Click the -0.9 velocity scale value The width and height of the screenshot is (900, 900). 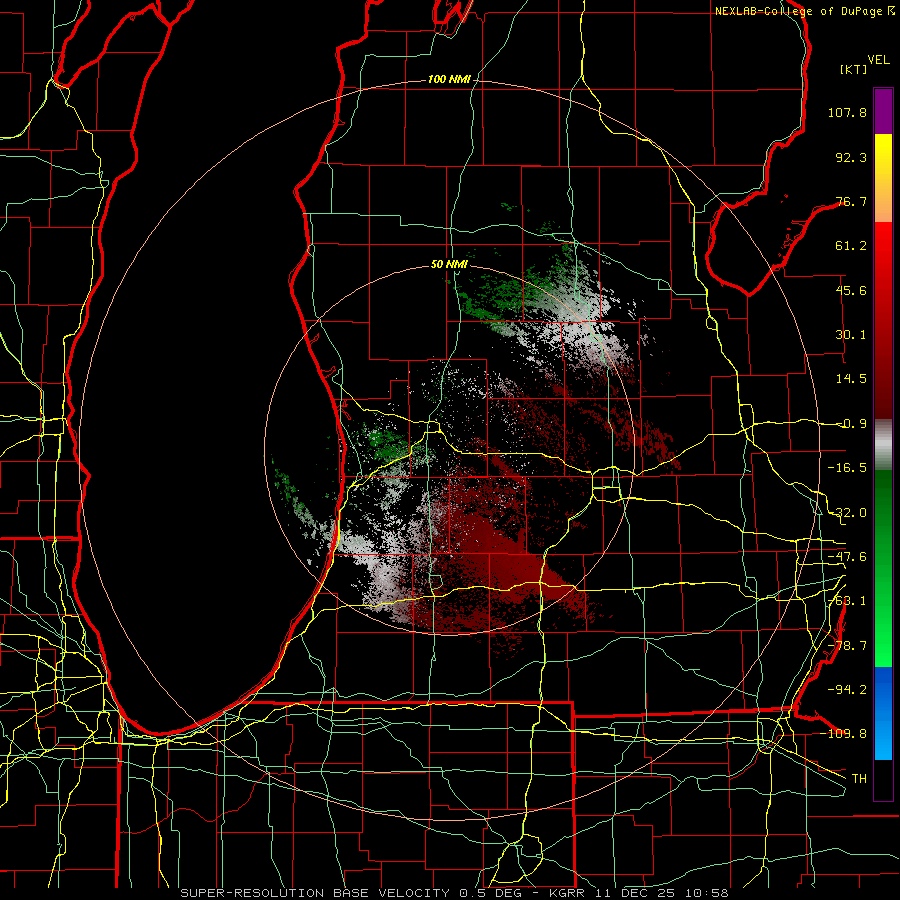[851, 424]
